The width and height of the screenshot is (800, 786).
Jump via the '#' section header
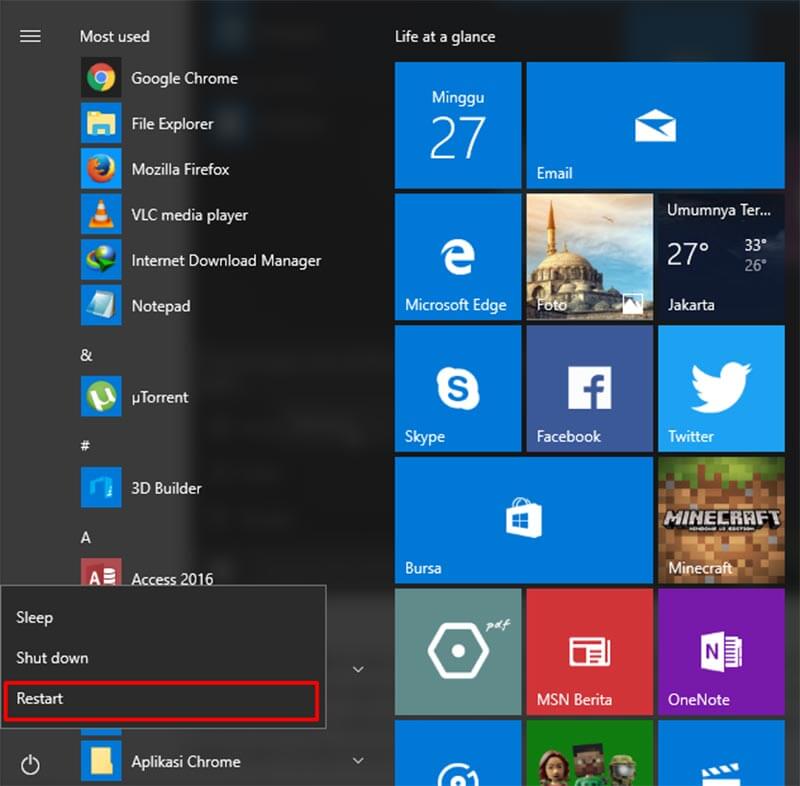tap(85, 445)
